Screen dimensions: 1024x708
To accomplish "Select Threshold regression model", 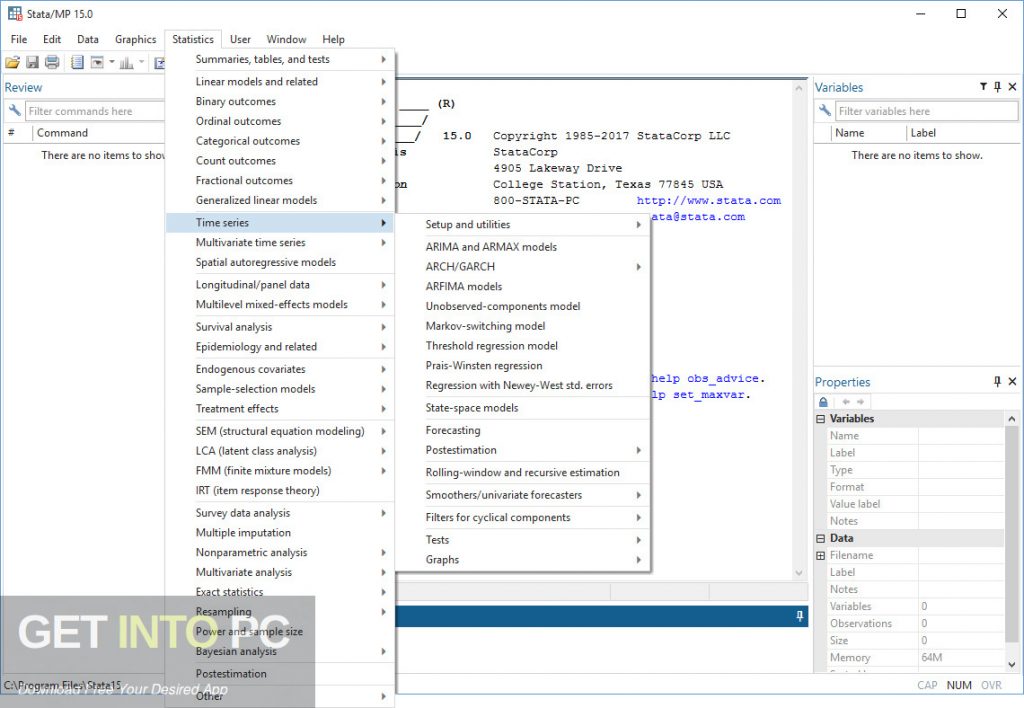I will tap(523, 346).
